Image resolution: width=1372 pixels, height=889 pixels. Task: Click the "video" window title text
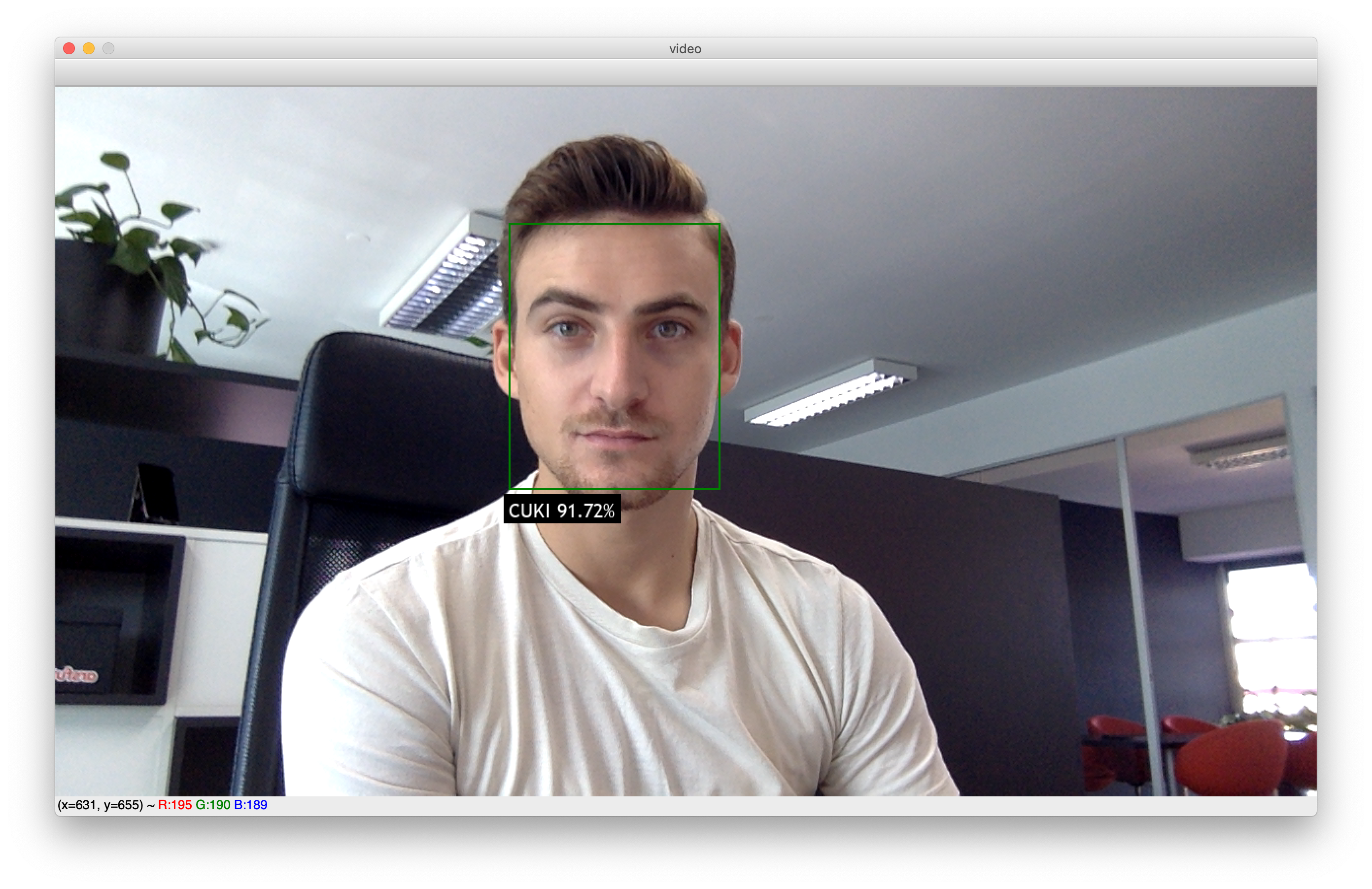(685, 49)
